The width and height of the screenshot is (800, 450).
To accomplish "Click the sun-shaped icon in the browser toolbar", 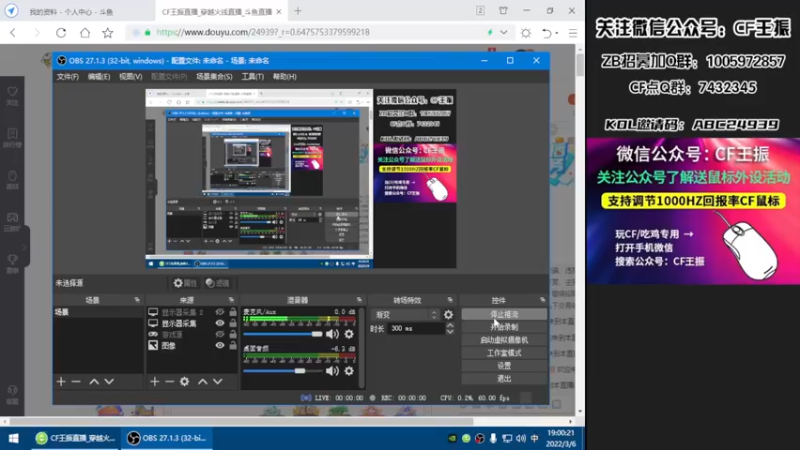I will [x=526, y=33].
